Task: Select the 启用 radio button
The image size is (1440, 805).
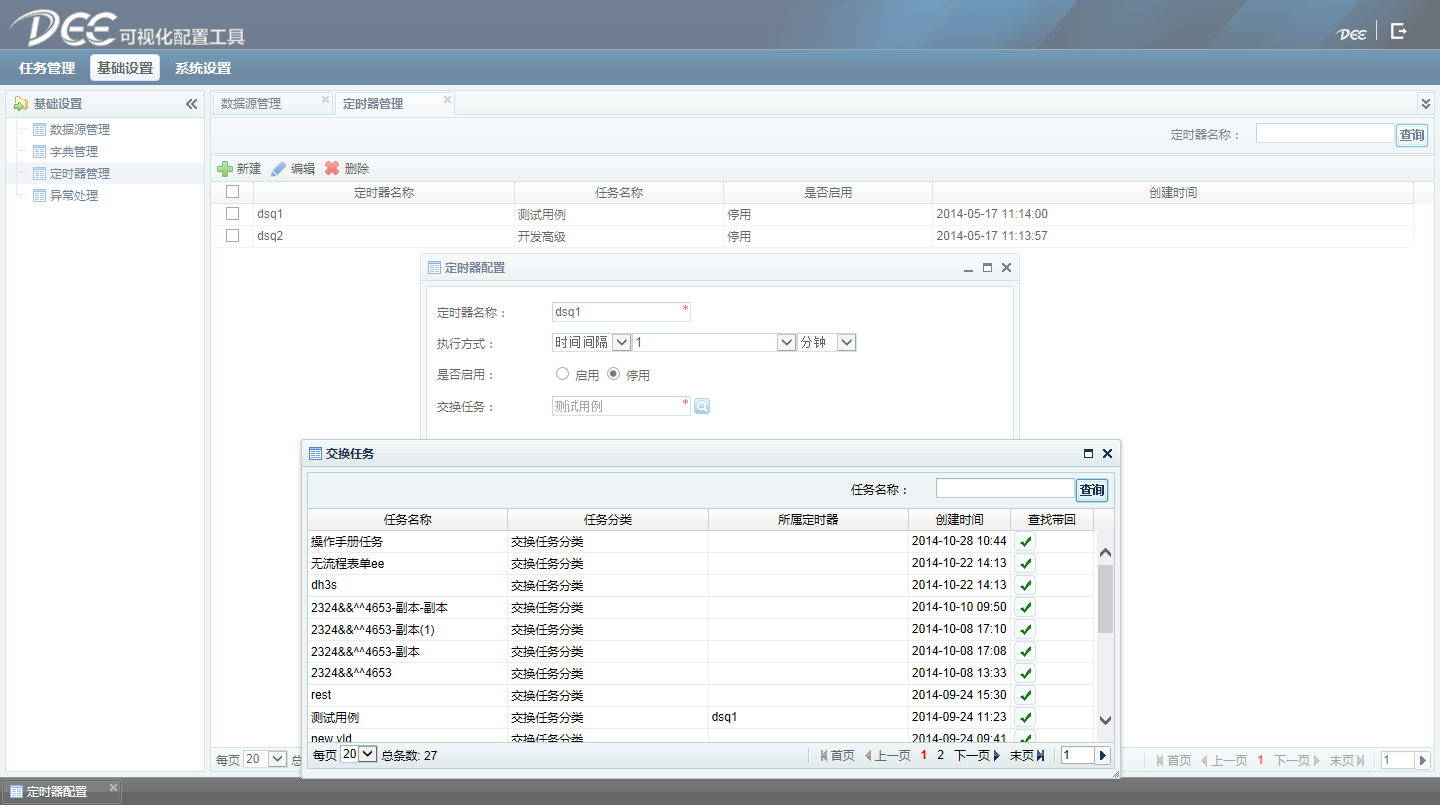Action: pyautogui.click(x=562, y=374)
